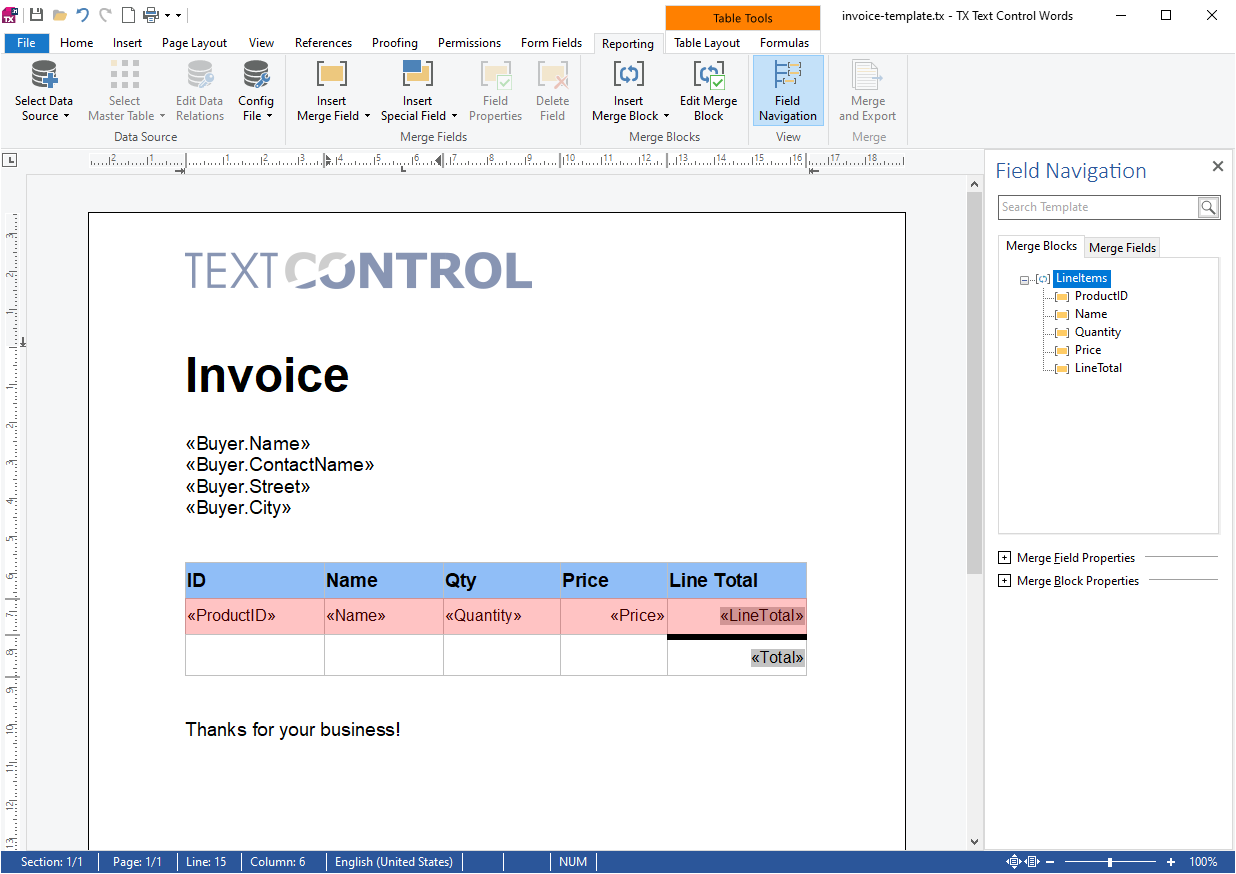Click the Select Master Table button

(x=125, y=91)
